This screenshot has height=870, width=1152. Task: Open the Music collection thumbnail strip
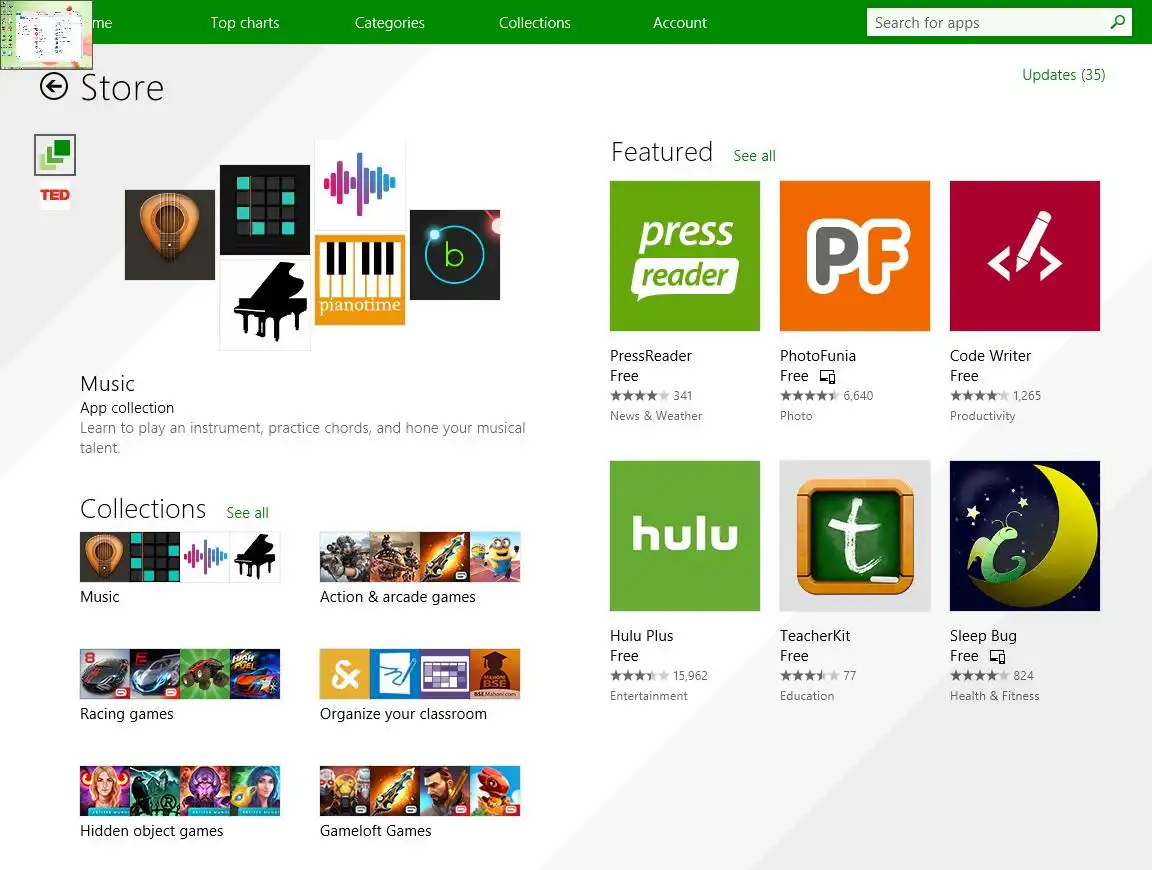click(180, 557)
